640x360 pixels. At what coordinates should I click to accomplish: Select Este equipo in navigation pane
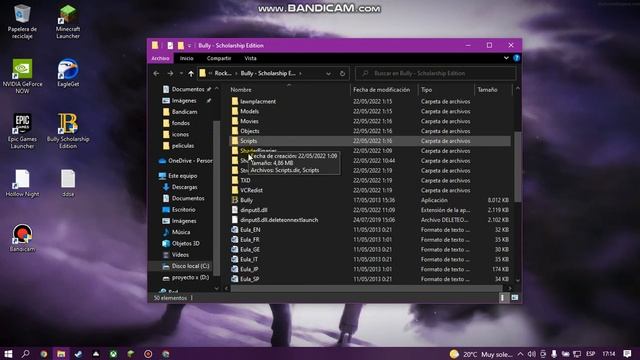(x=178, y=176)
